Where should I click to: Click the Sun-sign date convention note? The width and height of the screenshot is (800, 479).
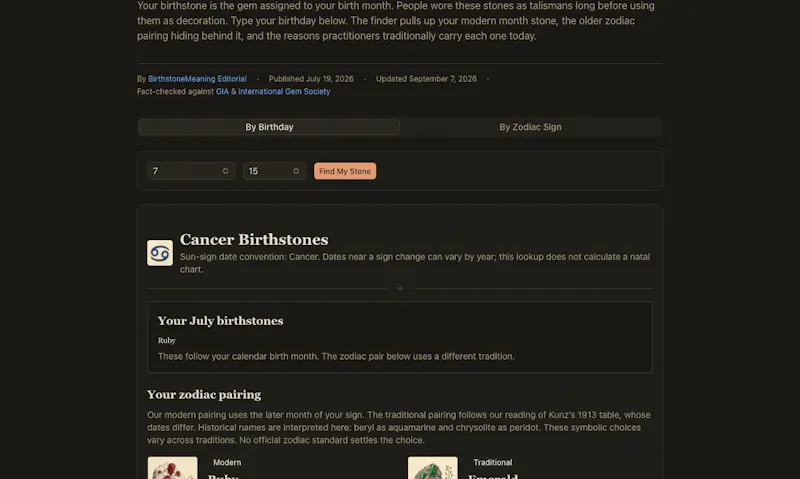[415, 263]
